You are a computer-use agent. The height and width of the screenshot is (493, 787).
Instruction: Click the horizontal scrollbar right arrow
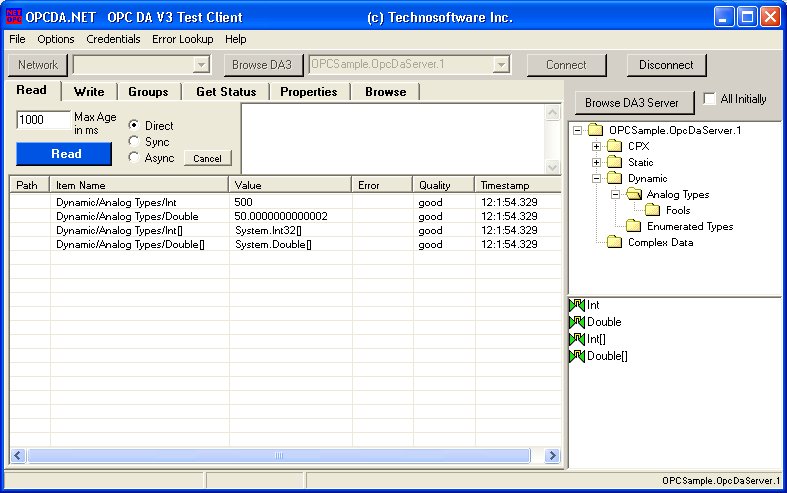(x=552, y=455)
